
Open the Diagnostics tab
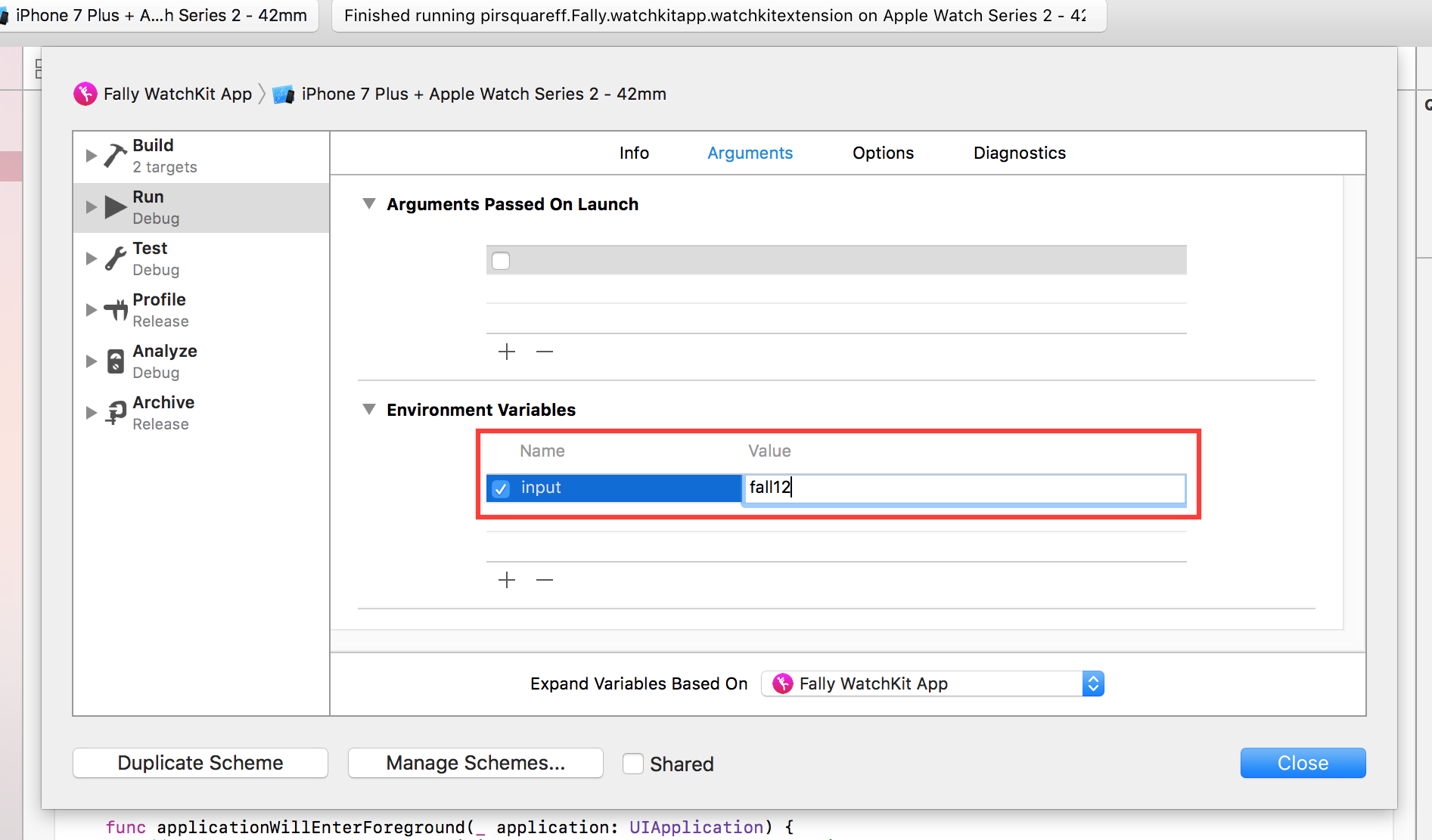pos(1019,153)
